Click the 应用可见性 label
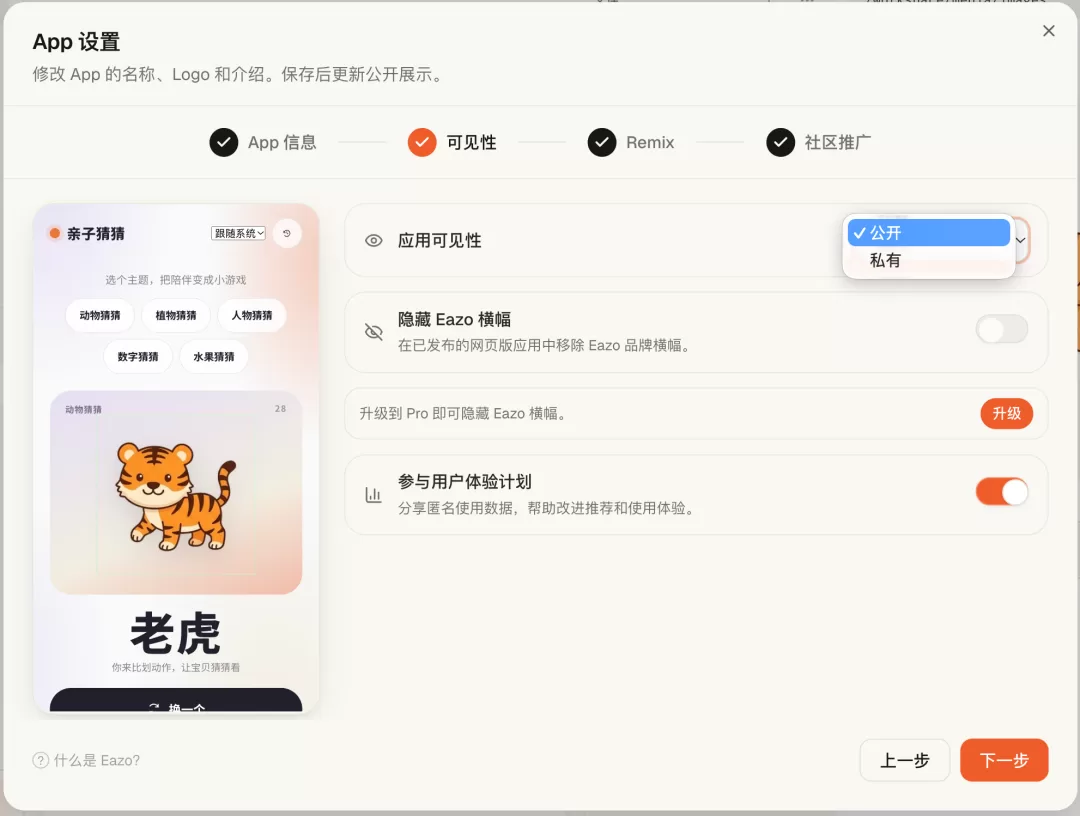 439,240
